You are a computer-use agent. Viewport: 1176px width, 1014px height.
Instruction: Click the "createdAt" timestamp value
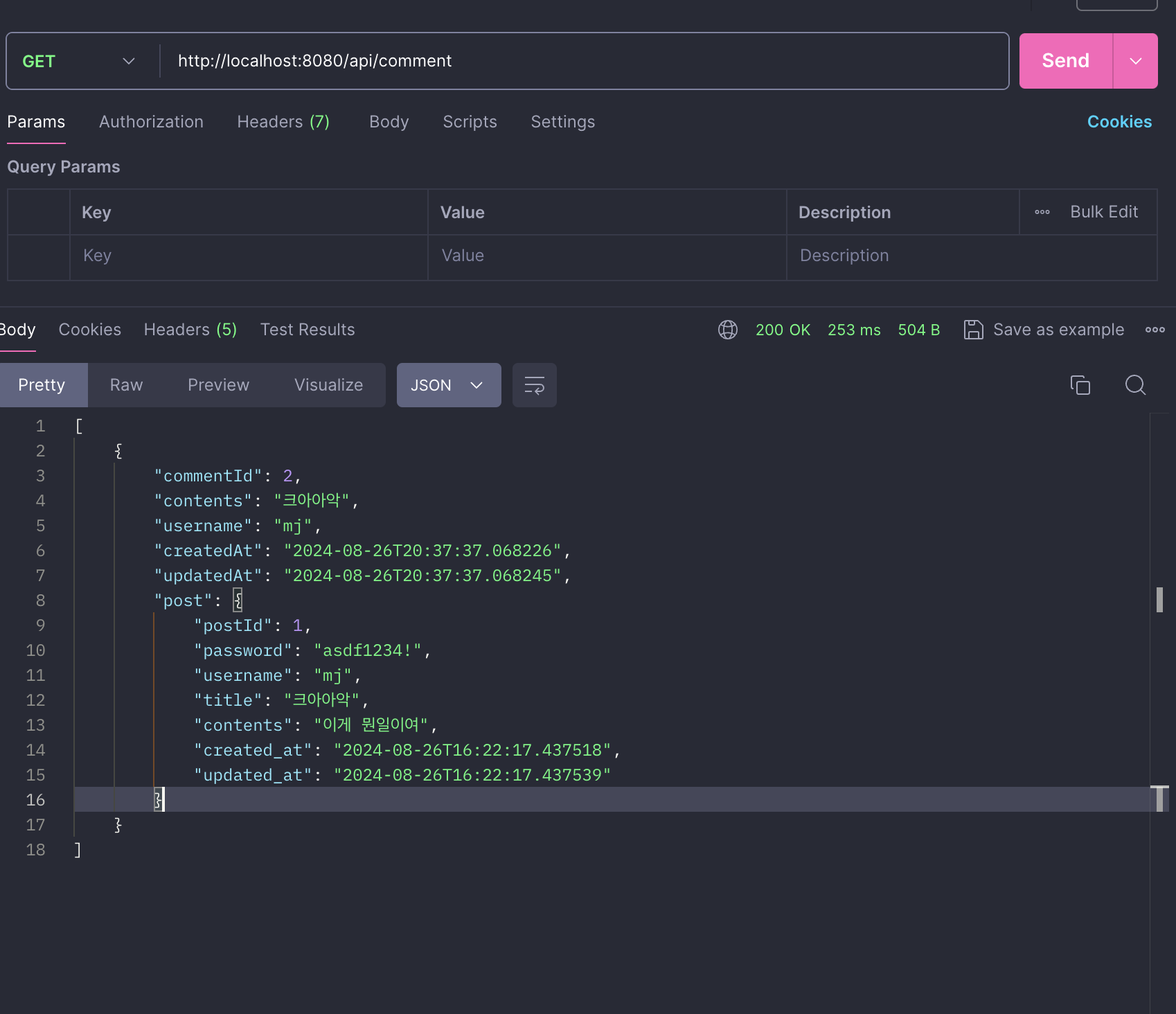point(422,551)
